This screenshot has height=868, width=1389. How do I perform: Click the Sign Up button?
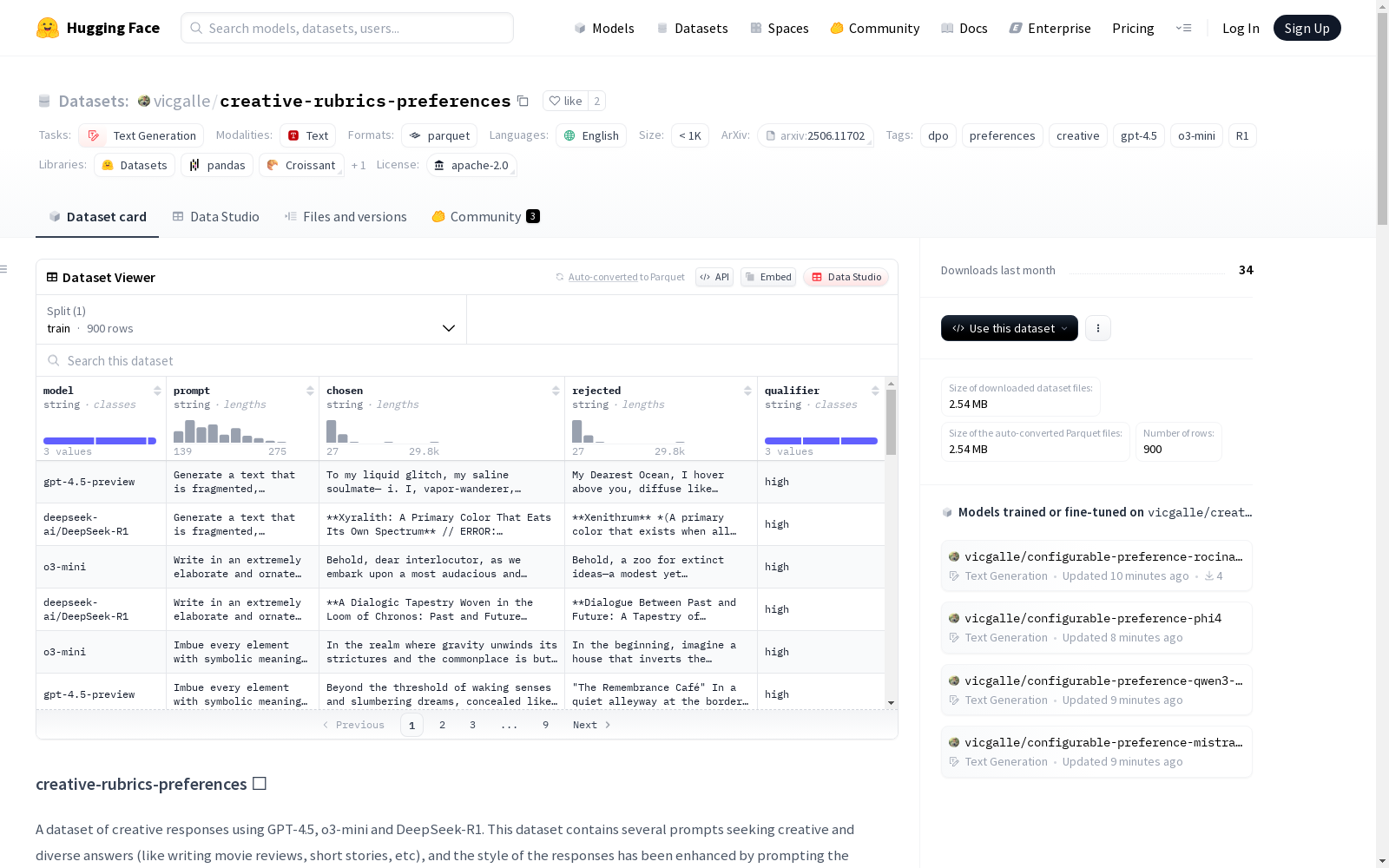(1307, 28)
